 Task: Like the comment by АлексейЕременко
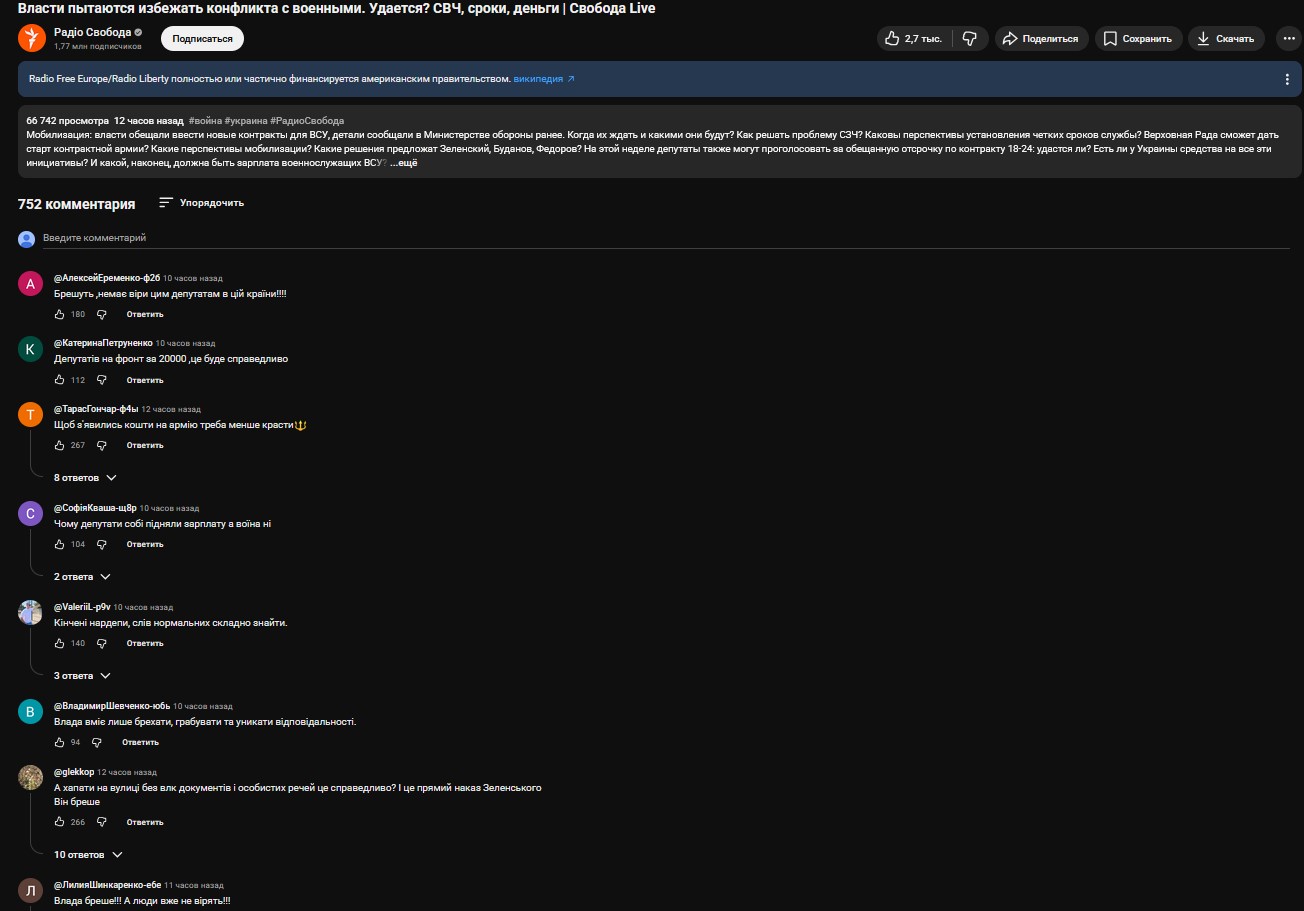(x=60, y=314)
